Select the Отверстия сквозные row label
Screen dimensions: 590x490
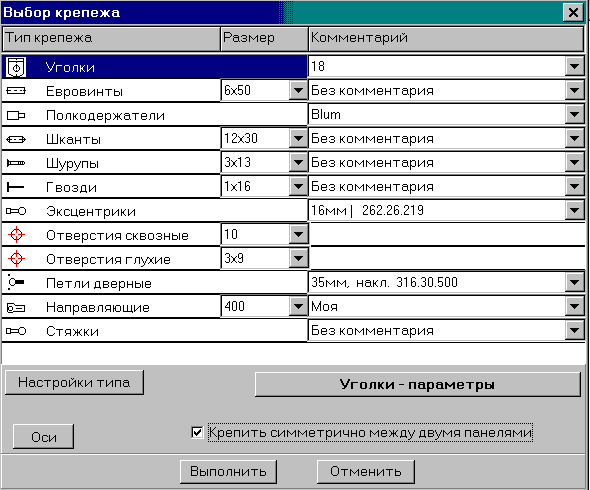pos(117,236)
